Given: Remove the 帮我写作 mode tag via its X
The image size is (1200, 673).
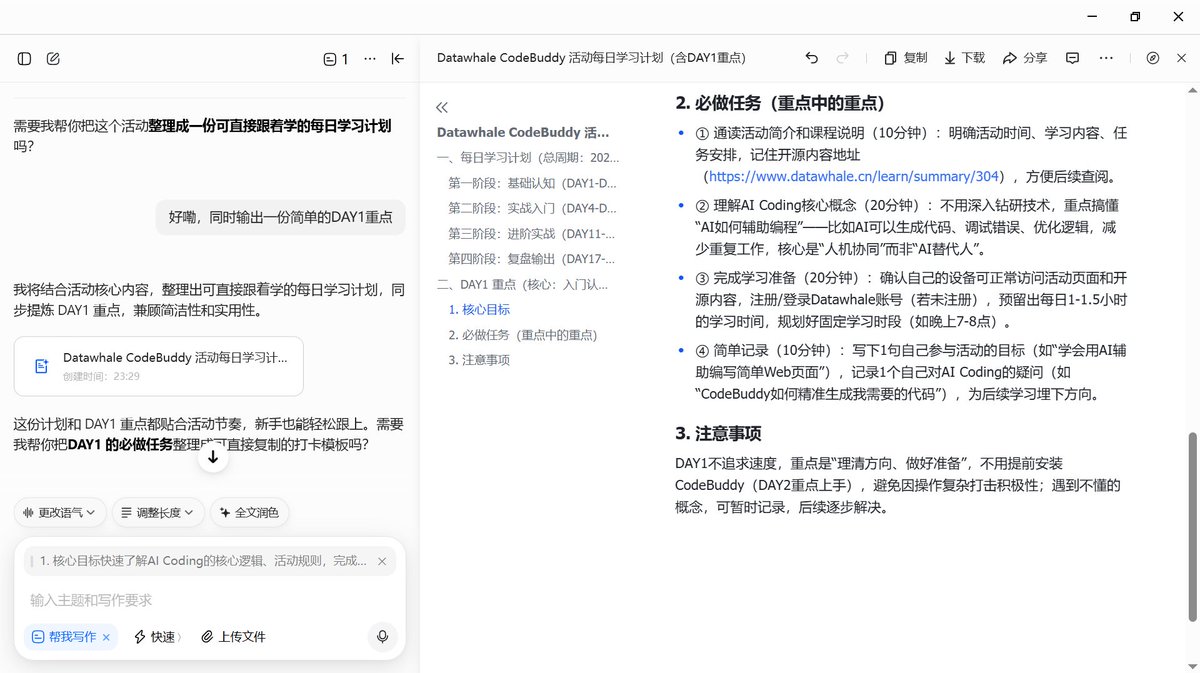Looking at the screenshot, I should point(106,637).
